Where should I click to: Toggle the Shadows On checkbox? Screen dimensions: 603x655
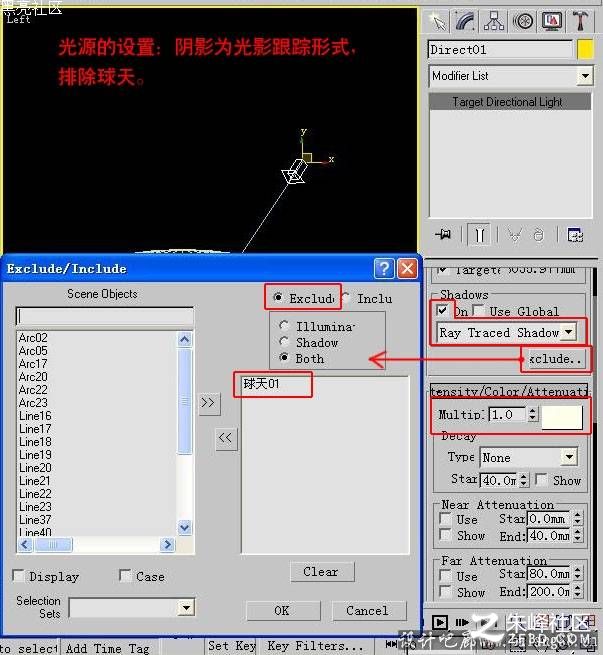(441, 310)
